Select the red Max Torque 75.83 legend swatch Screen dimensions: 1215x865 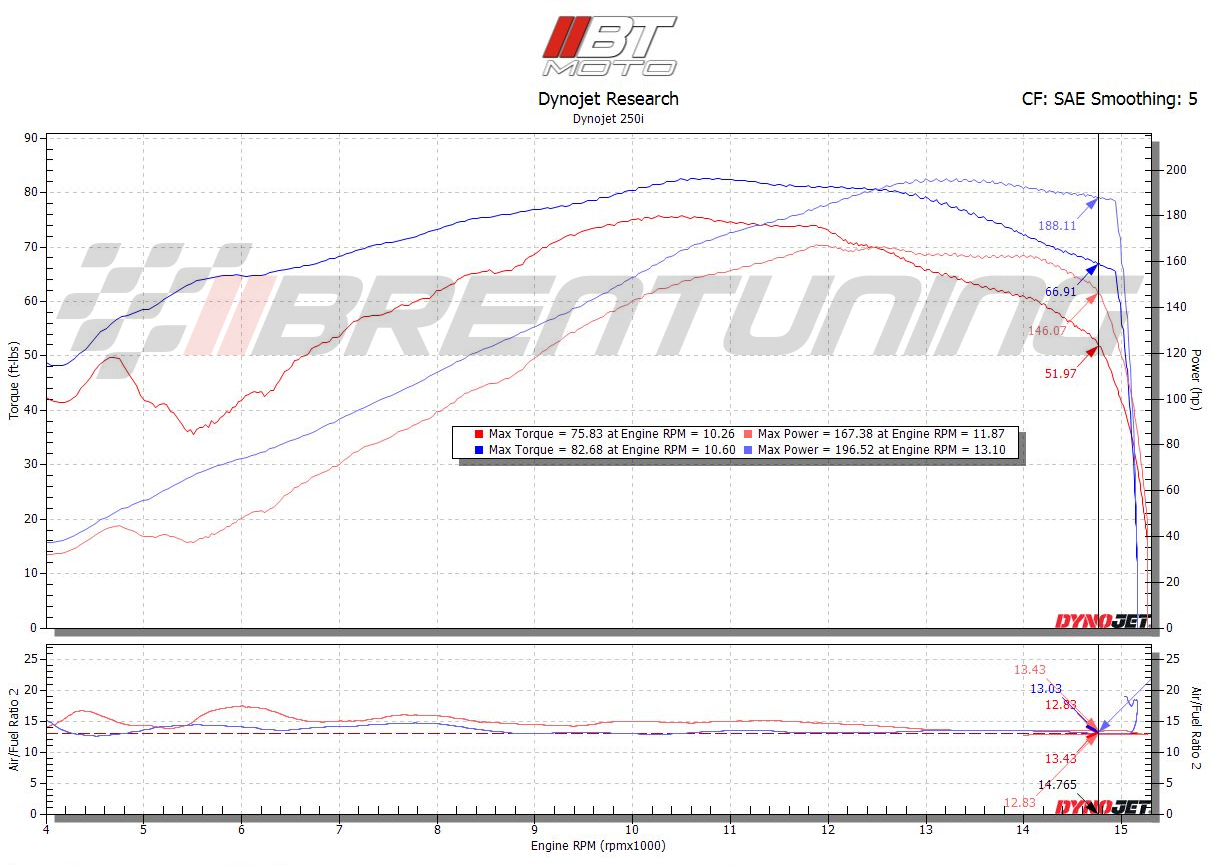(x=479, y=435)
